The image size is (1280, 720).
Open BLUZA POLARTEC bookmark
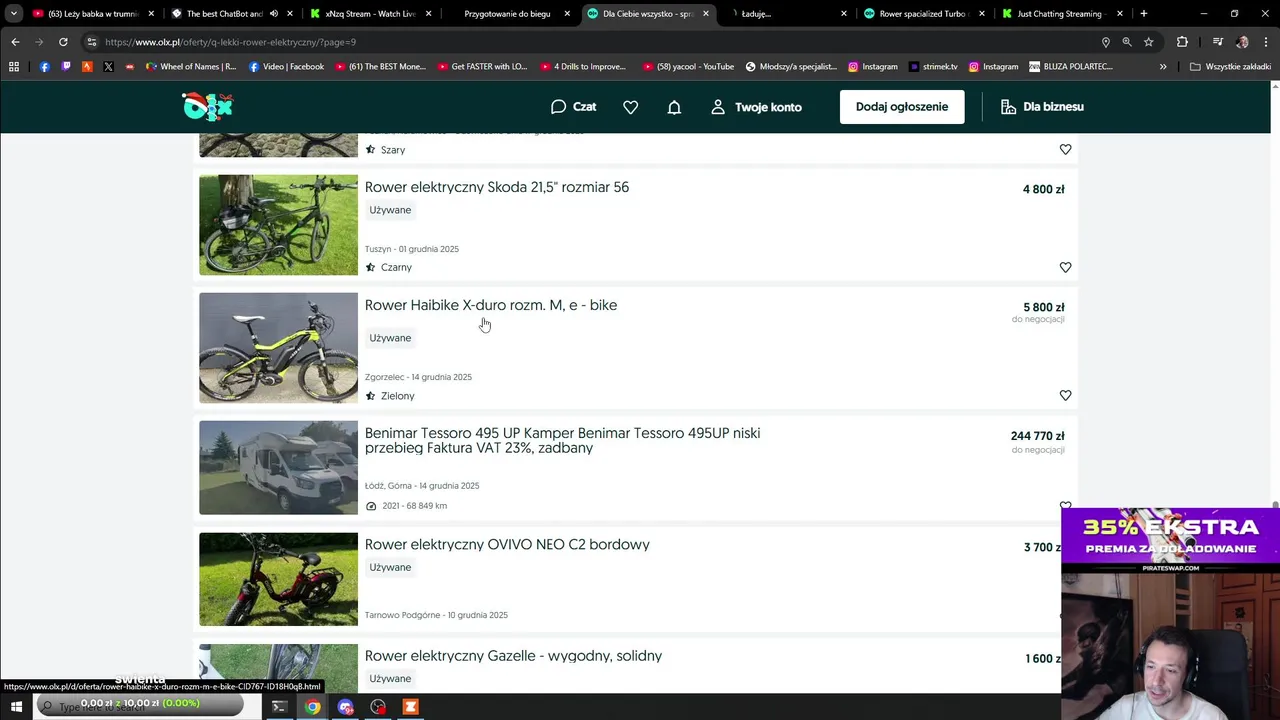tap(1070, 67)
